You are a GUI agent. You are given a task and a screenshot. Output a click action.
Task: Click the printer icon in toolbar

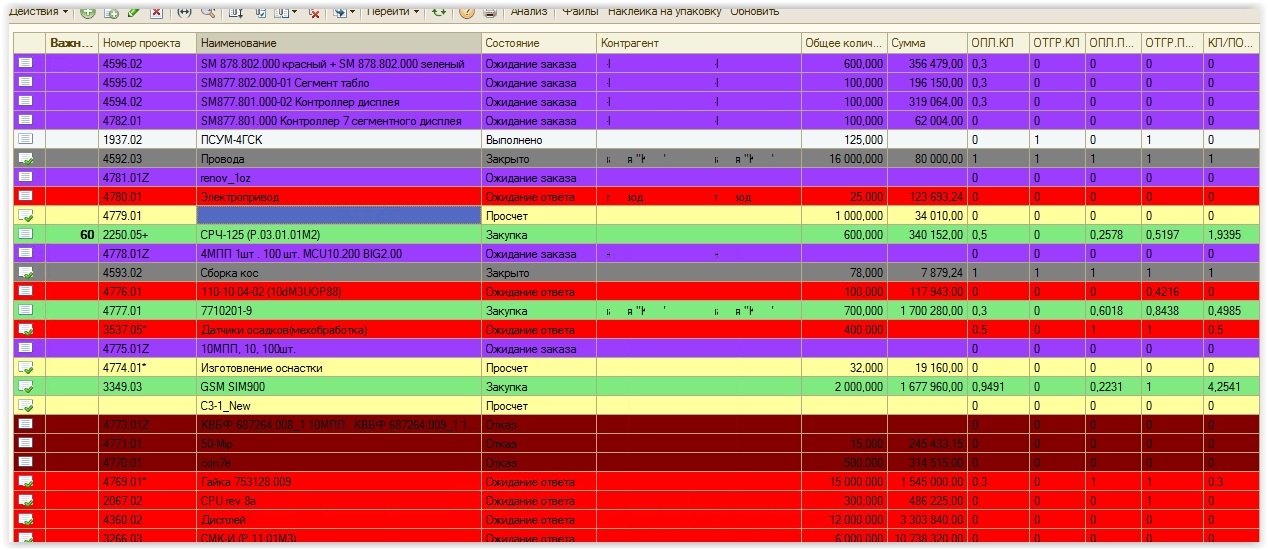490,12
